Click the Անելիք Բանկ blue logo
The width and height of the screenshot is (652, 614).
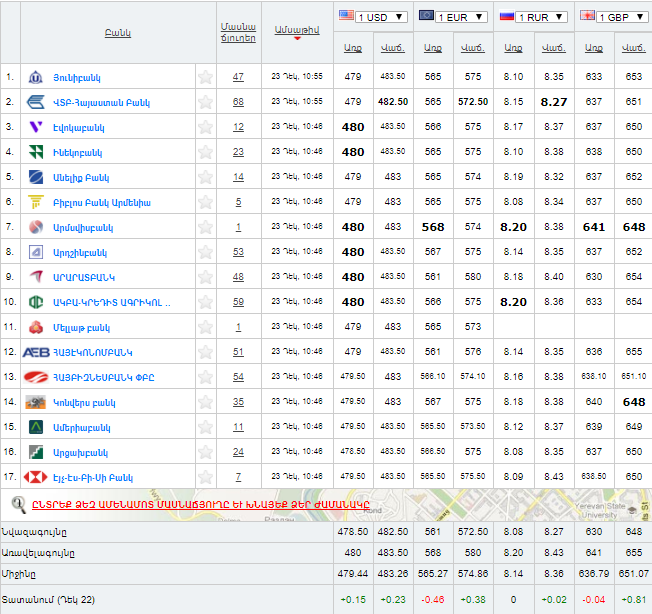click(x=36, y=177)
